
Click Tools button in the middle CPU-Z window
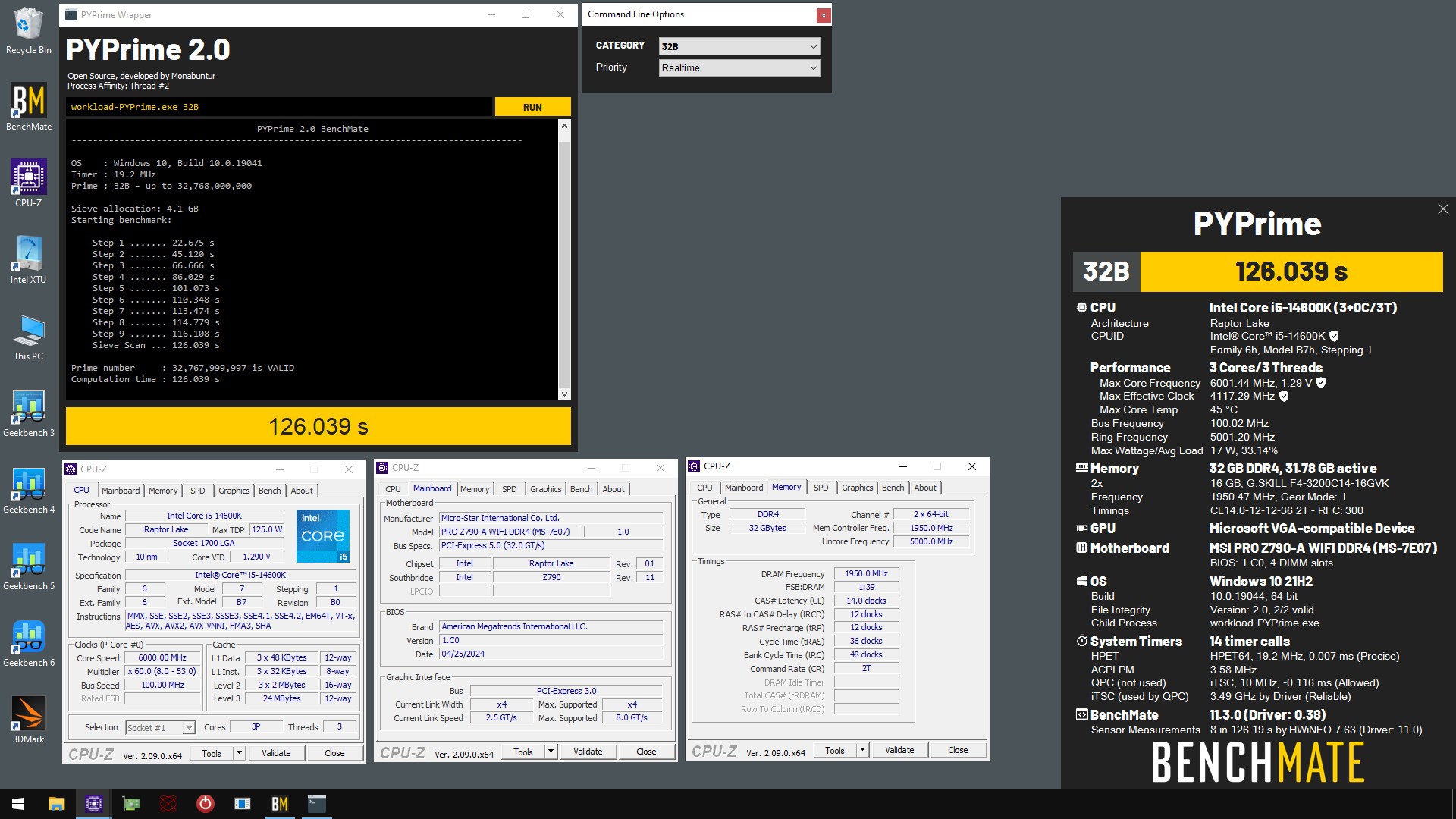(523, 752)
